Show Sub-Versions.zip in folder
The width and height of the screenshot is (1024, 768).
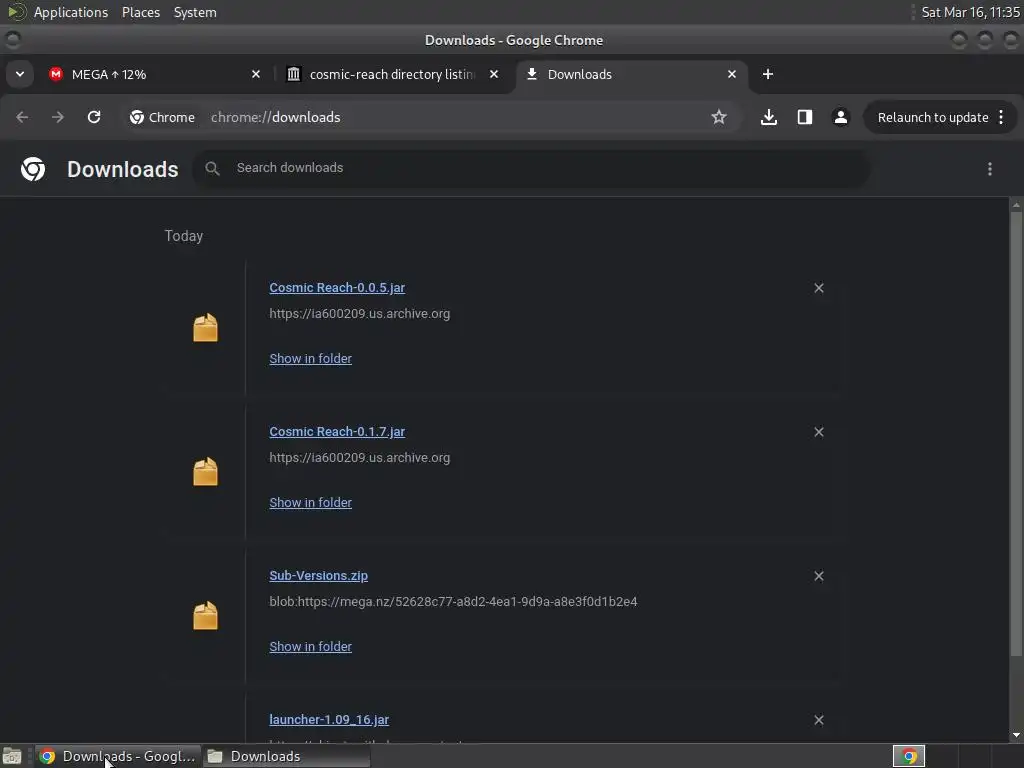pyautogui.click(x=311, y=647)
